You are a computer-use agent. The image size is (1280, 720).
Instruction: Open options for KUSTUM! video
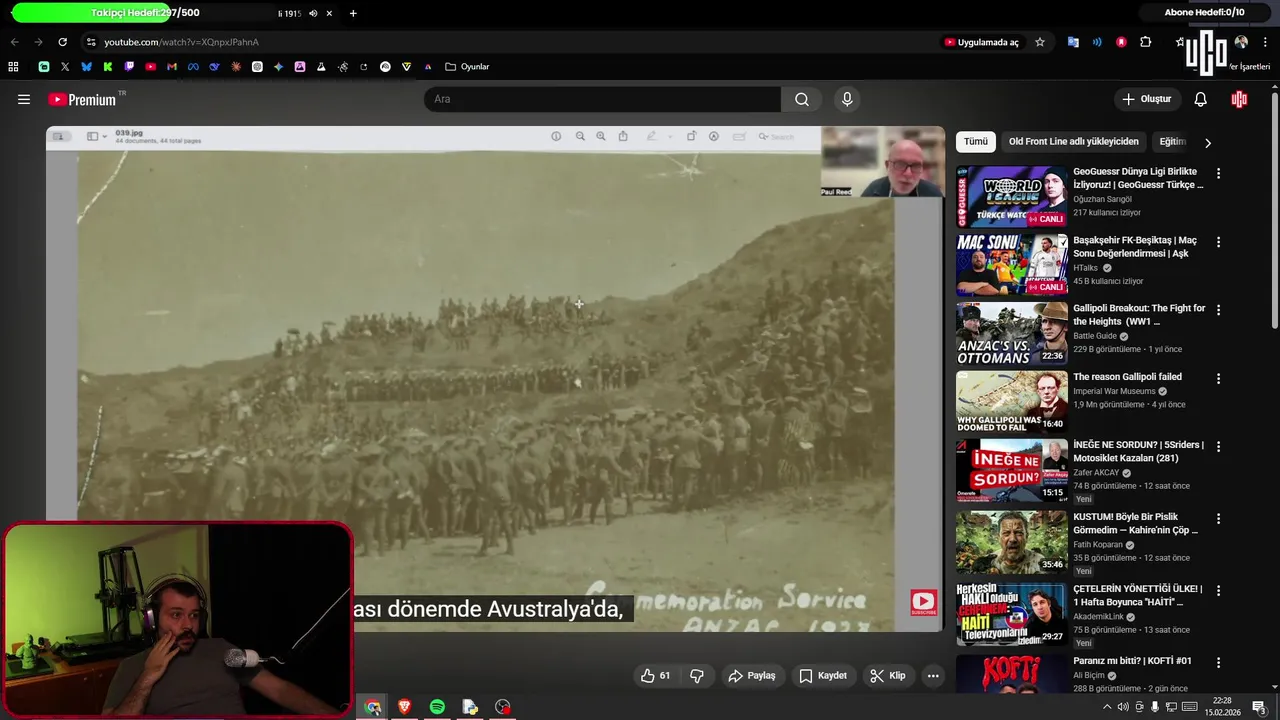(x=1218, y=519)
